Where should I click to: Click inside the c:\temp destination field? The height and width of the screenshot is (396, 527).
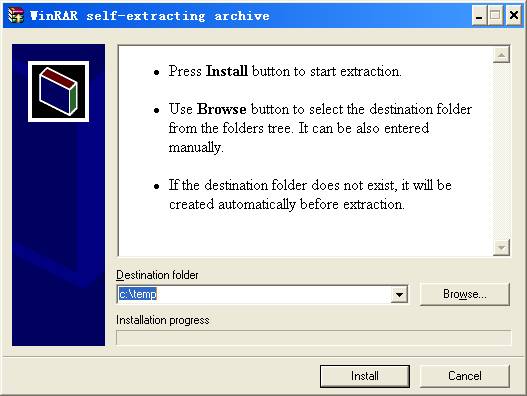coord(254,294)
